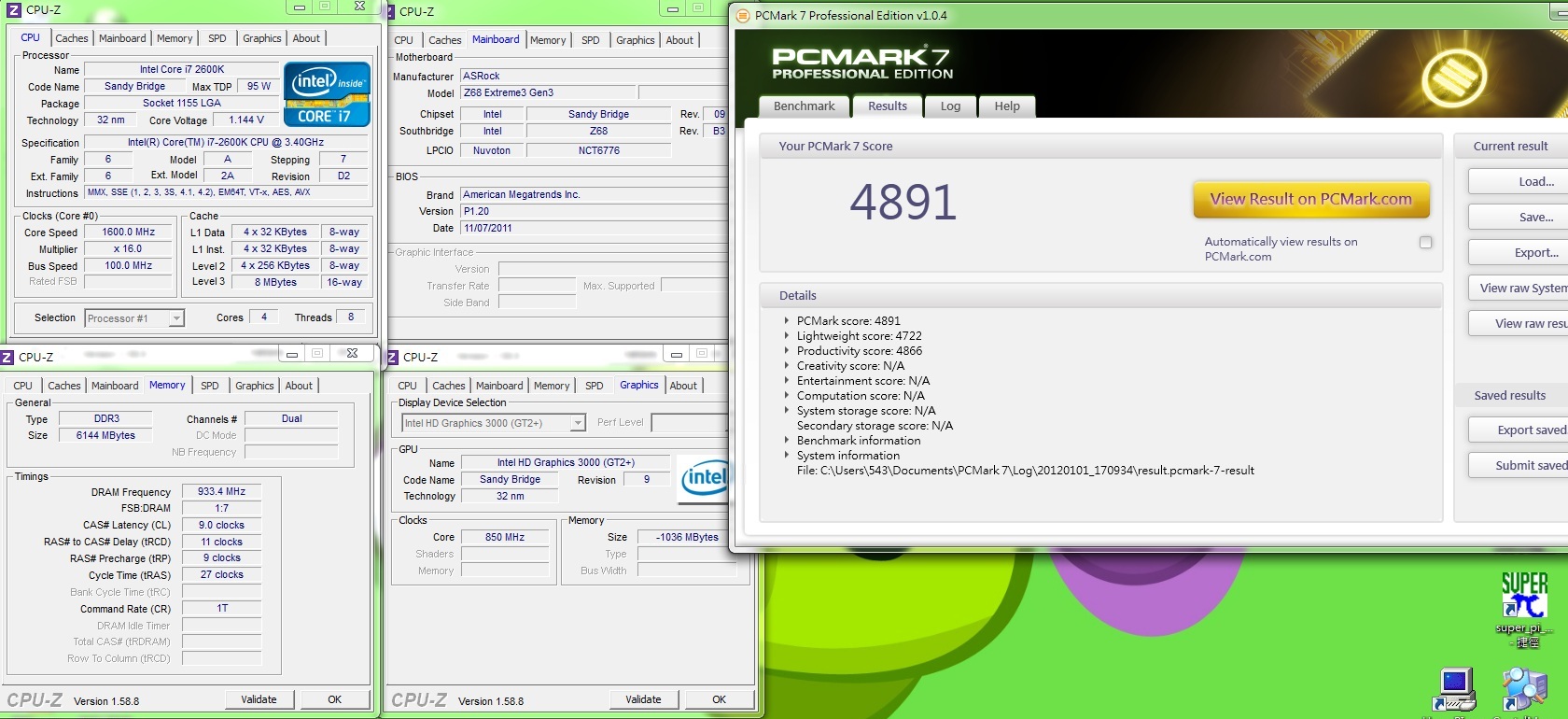Click the 4891 PCMark score number

tap(903, 202)
